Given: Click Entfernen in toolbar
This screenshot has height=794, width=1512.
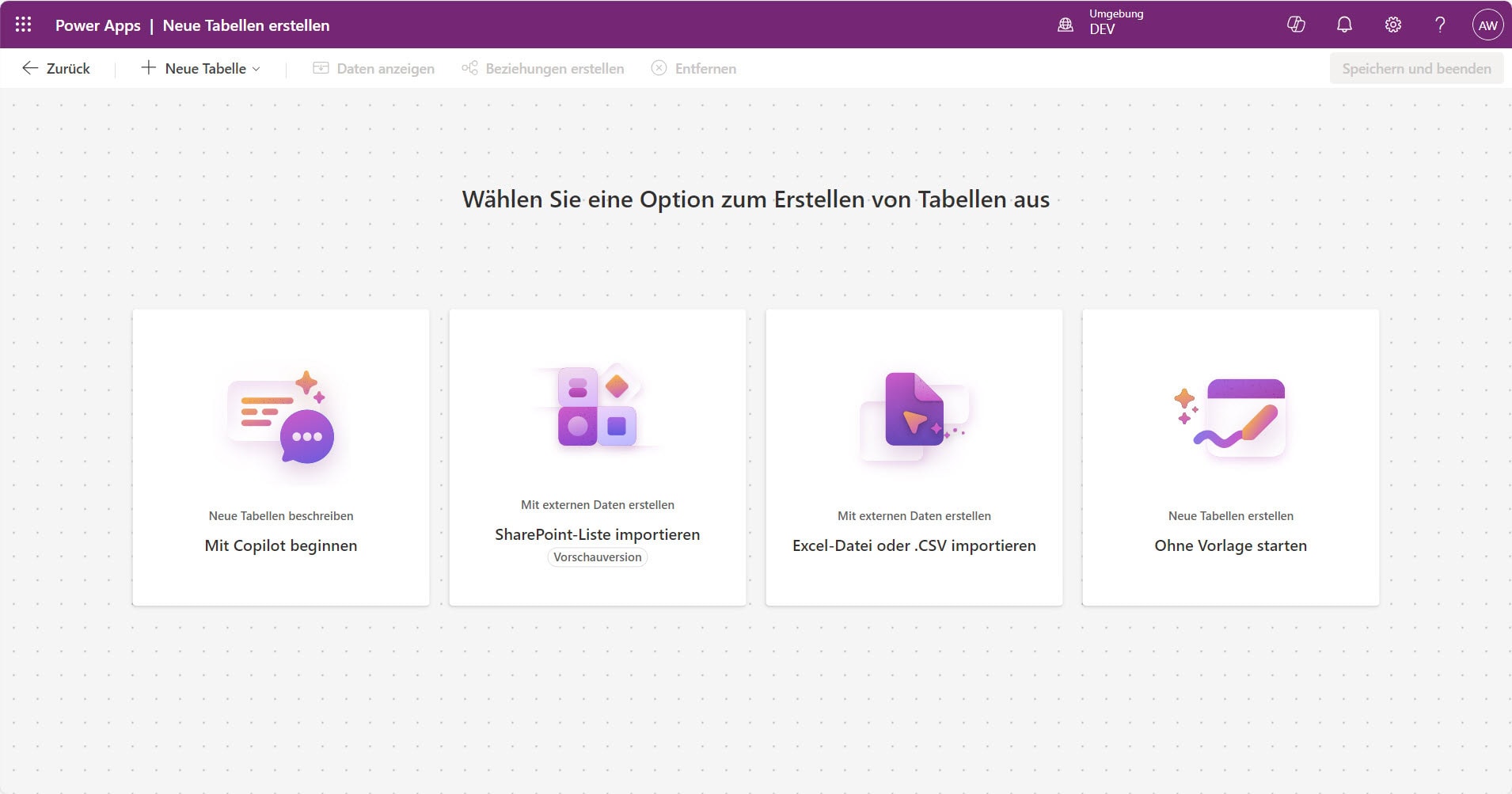Looking at the screenshot, I should 693,68.
